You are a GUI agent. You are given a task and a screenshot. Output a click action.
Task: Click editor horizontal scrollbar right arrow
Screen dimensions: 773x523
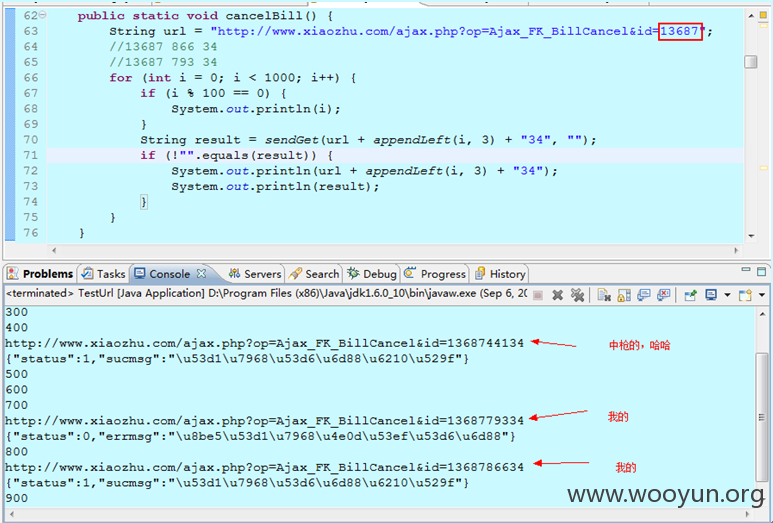[x=736, y=250]
